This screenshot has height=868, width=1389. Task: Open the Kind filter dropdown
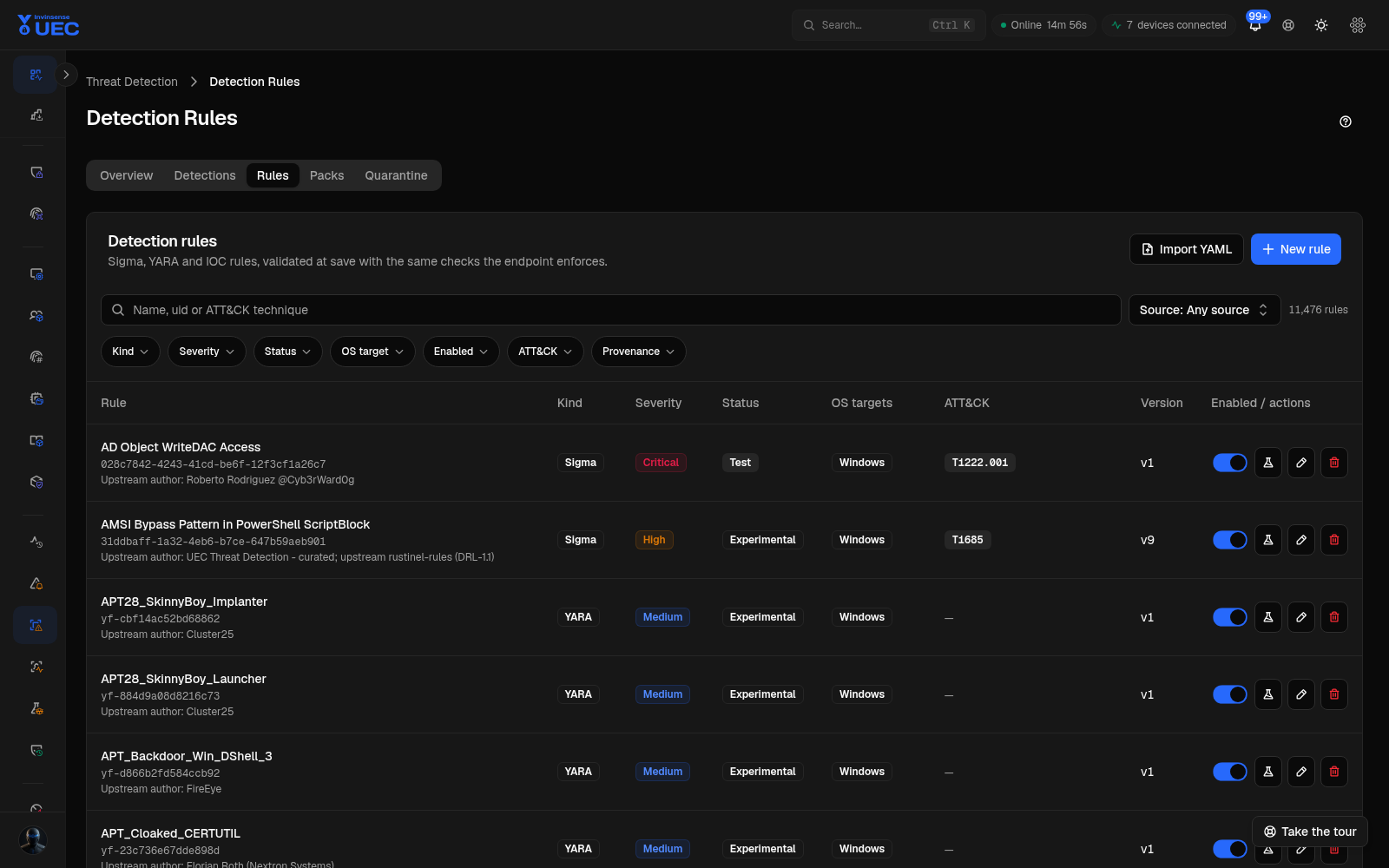pyautogui.click(x=130, y=352)
